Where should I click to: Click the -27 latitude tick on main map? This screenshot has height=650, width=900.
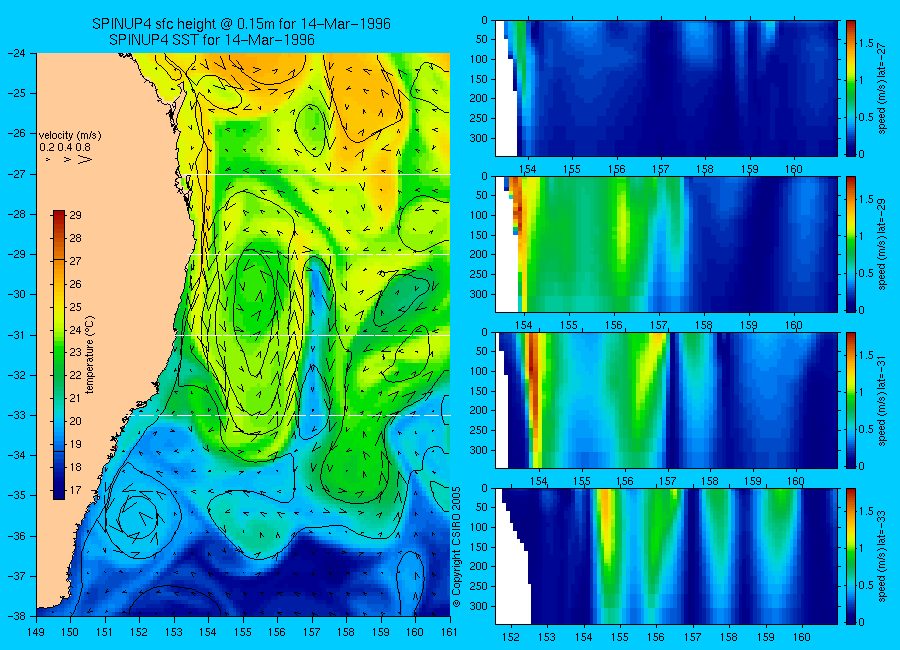click(18, 174)
